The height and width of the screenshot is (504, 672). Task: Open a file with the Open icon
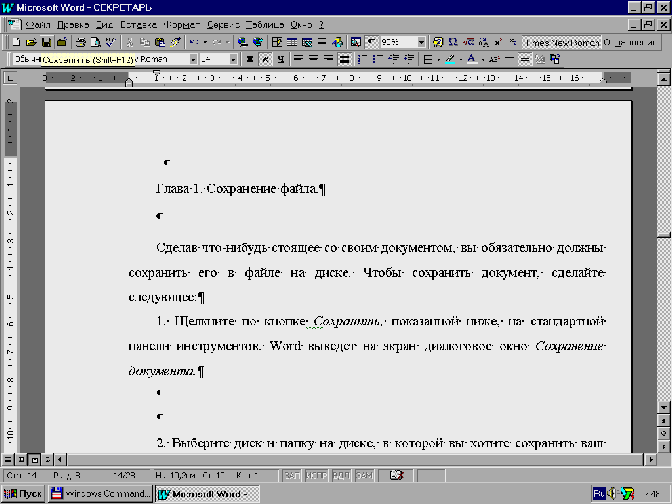33,42
